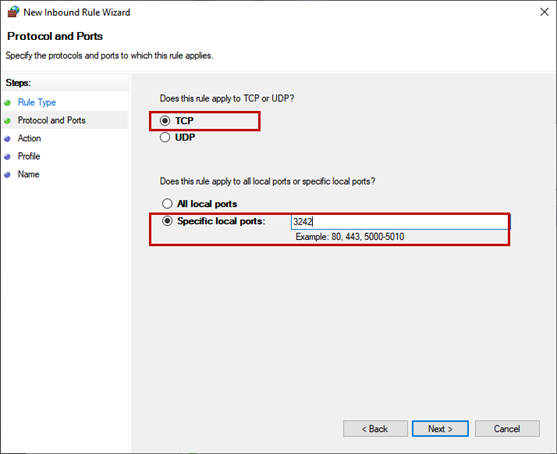Screen dimensions: 557x454
Task: Click the purple bullet beside Action
Action: (x=7, y=139)
